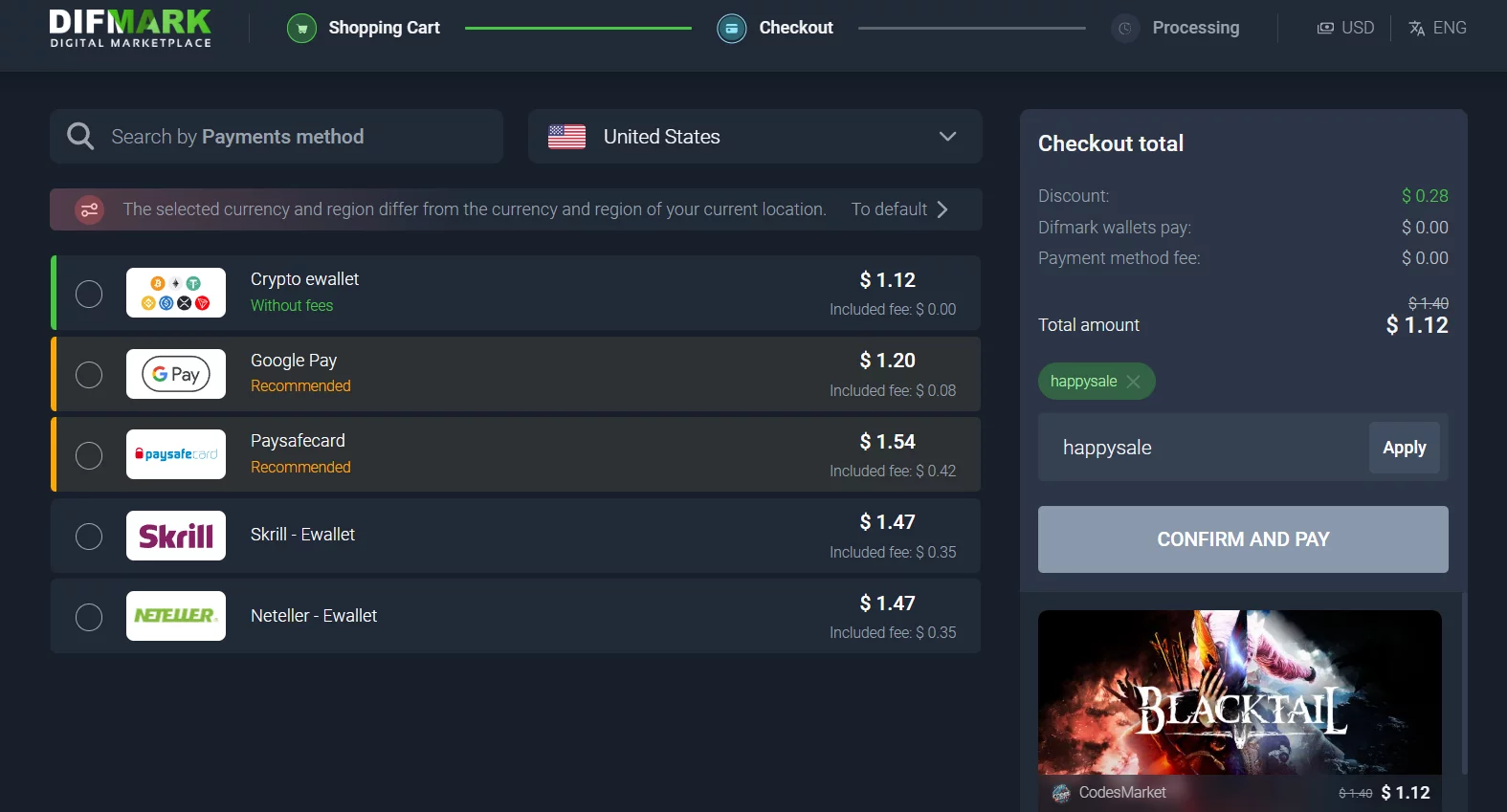Open the ENG language selector

coord(1437,28)
